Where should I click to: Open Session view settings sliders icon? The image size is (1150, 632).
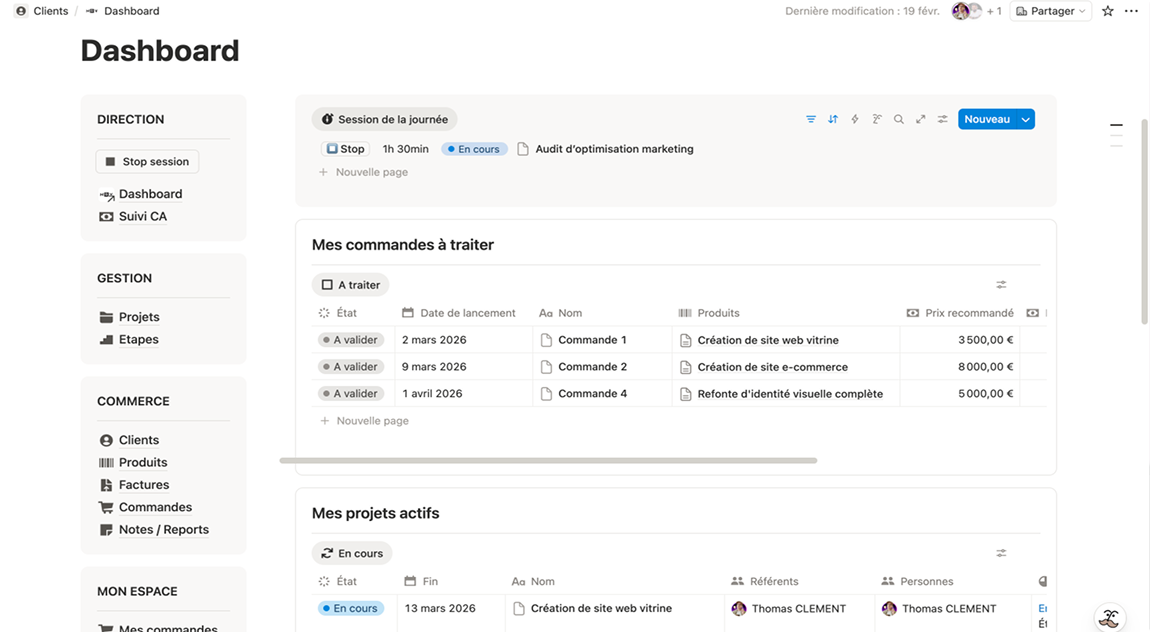coord(942,119)
